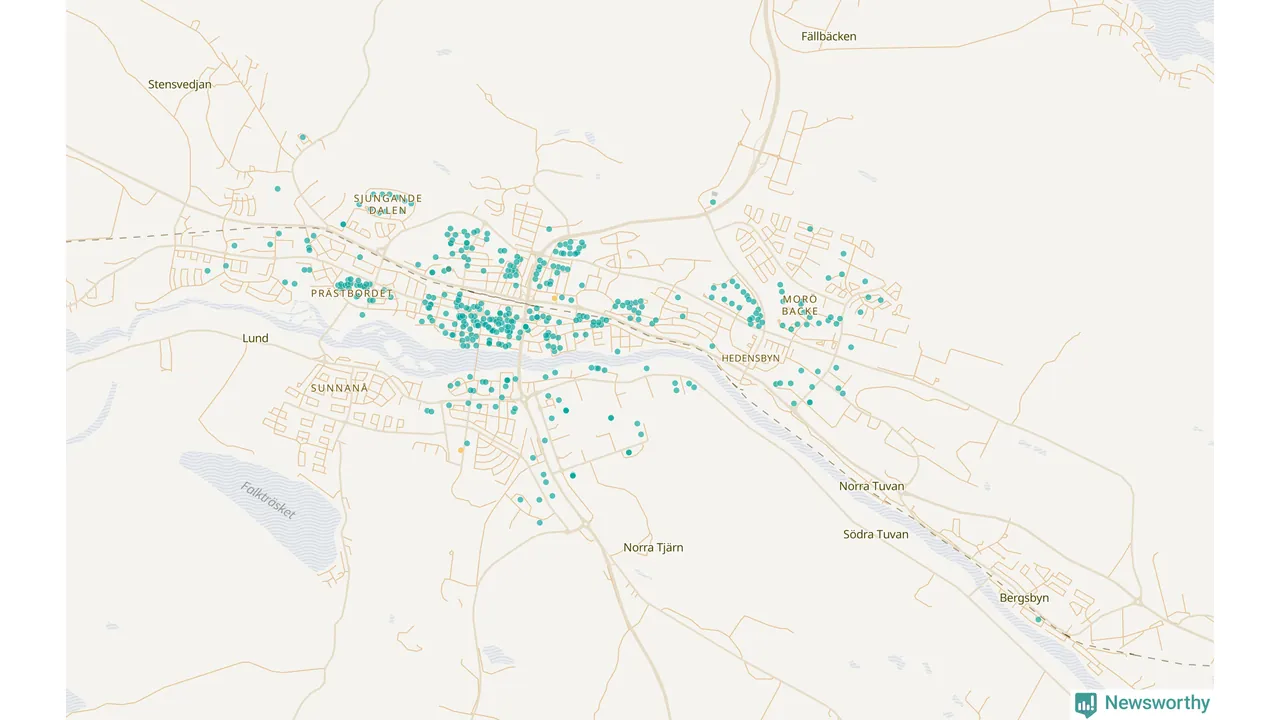
Task: Click the Newsworthy bar-chart logo icon
Action: 1086,704
